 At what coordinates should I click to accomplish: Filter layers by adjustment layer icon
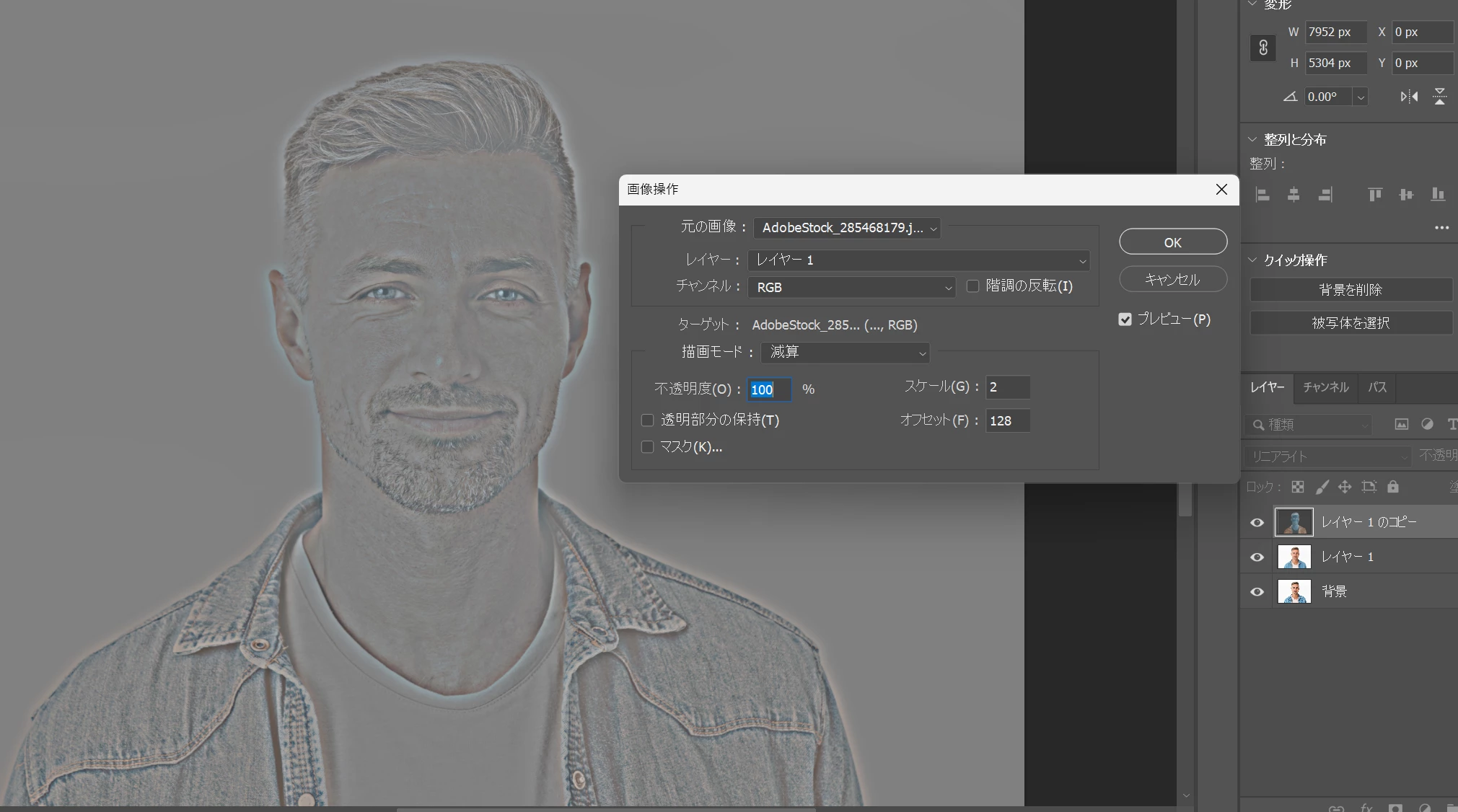[x=1426, y=425]
